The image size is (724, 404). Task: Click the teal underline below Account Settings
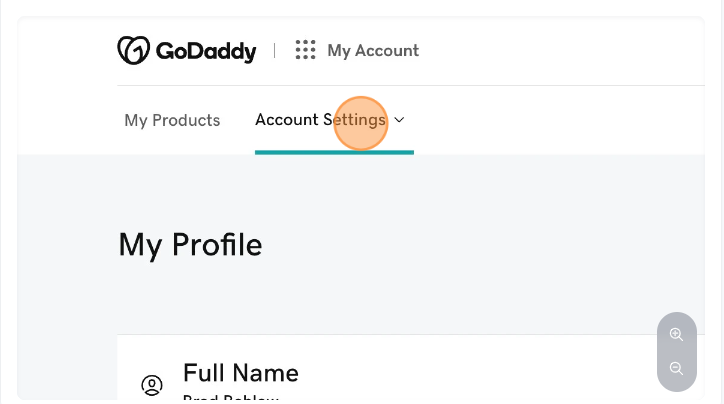click(334, 152)
